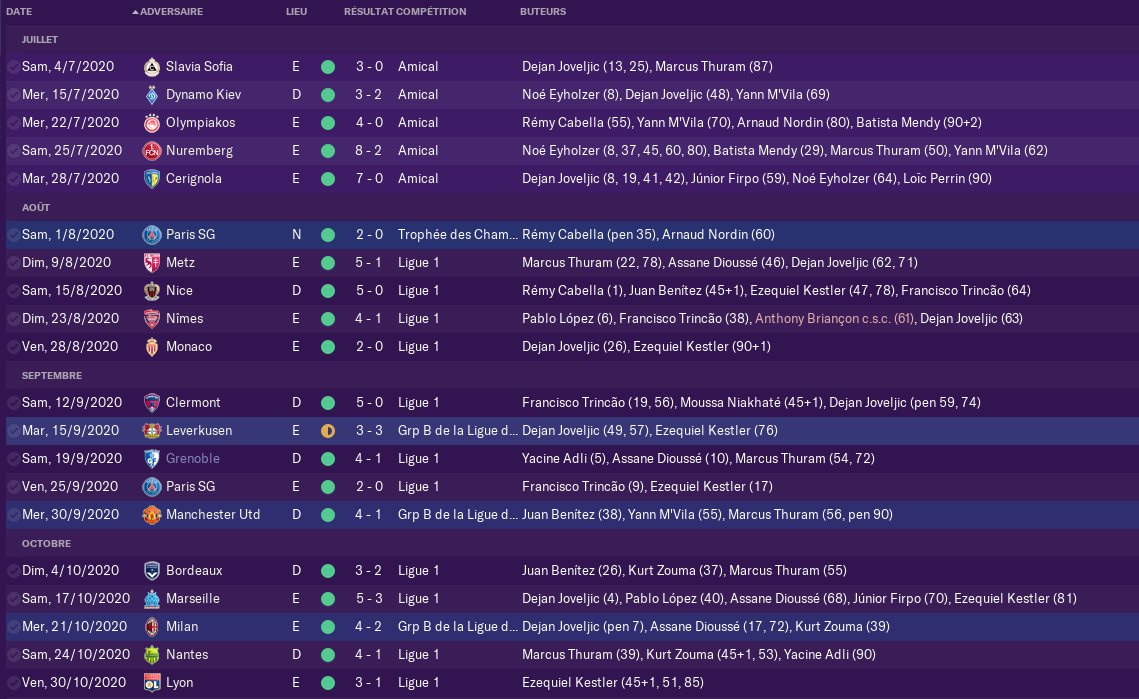Image resolution: width=1139 pixels, height=699 pixels.
Task: Toggle the check circle for Slavia Sofia match
Action: click(13, 67)
